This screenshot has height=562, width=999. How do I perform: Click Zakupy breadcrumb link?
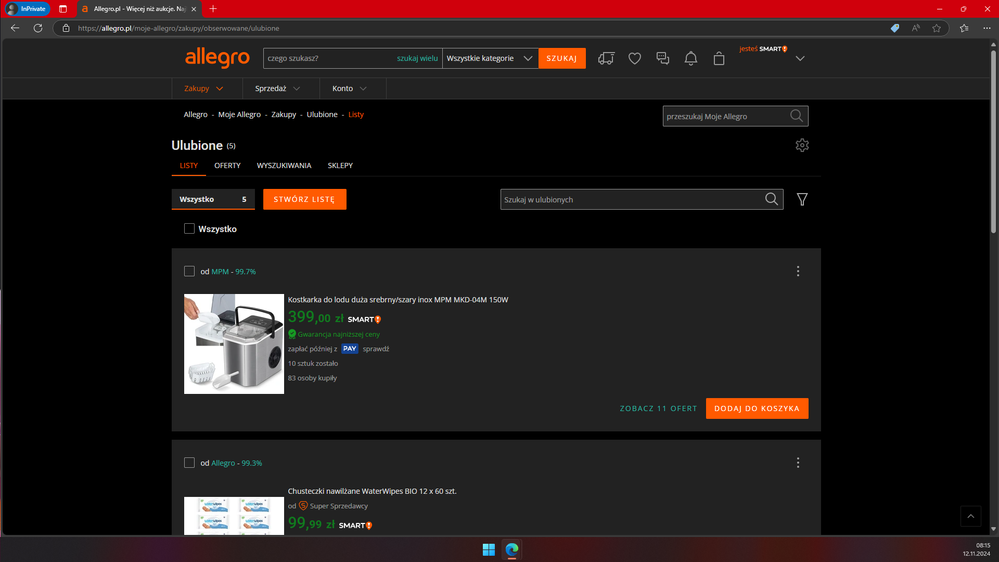click(284, 115)
